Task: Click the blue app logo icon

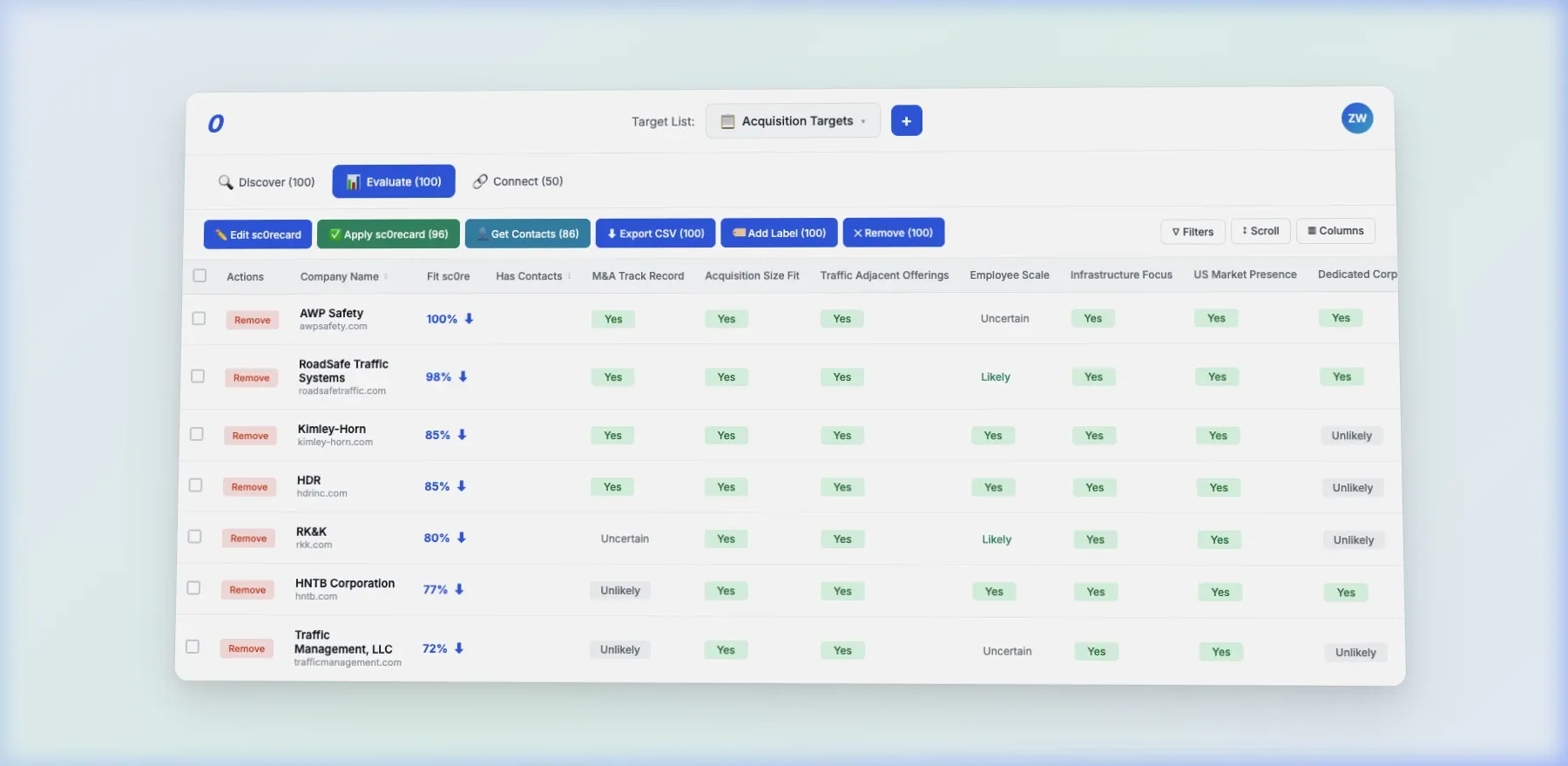Action: pos(216,124)
